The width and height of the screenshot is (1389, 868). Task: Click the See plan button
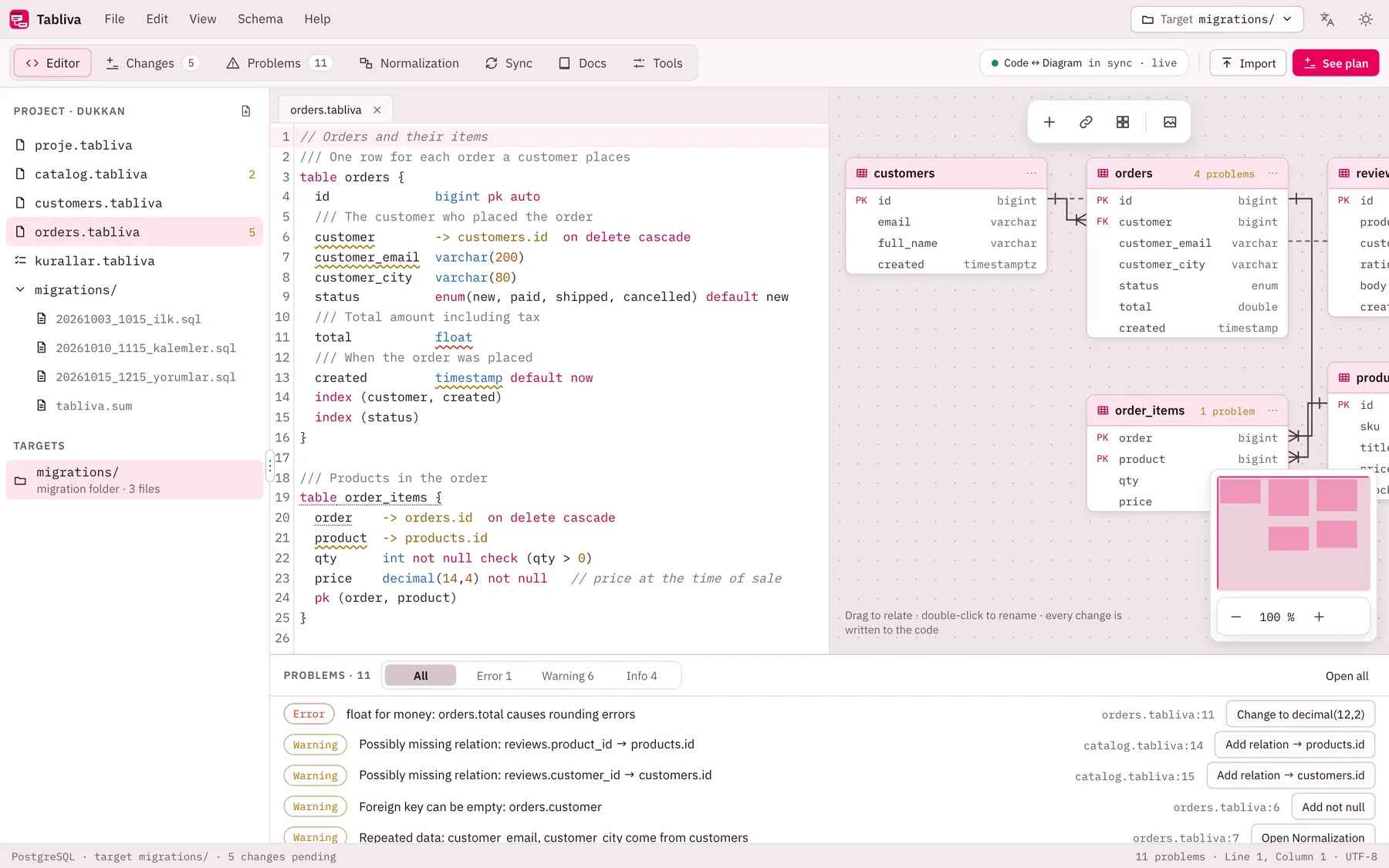point(1336,63)
